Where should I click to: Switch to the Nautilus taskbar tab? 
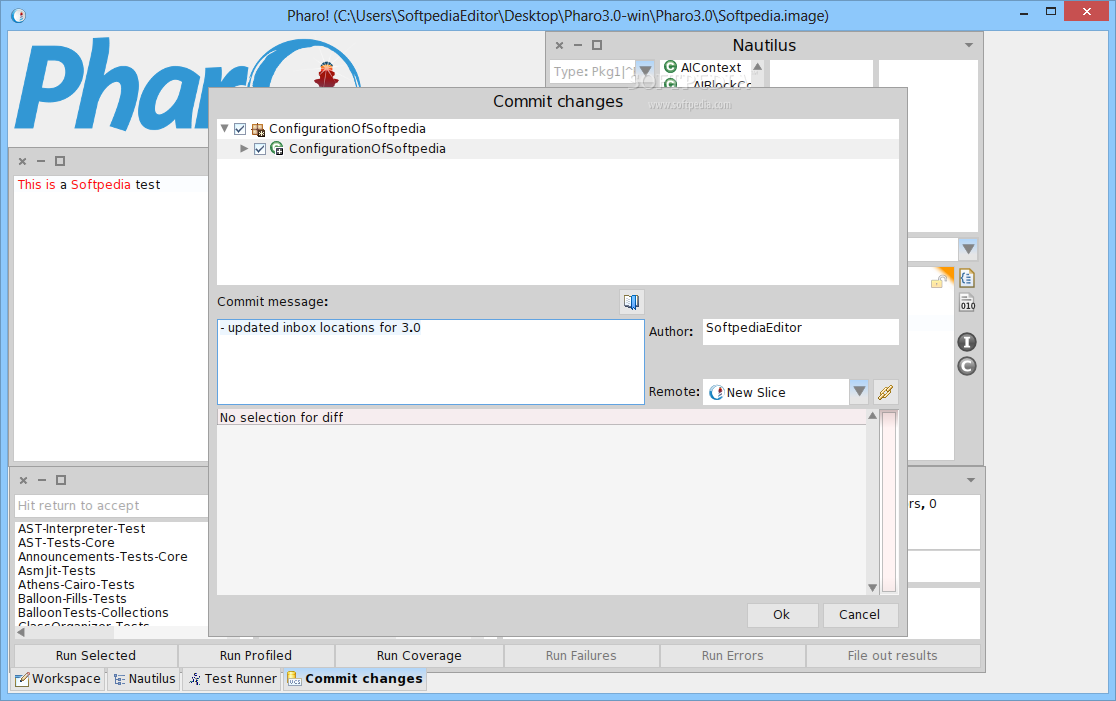[x=144, y=679]
